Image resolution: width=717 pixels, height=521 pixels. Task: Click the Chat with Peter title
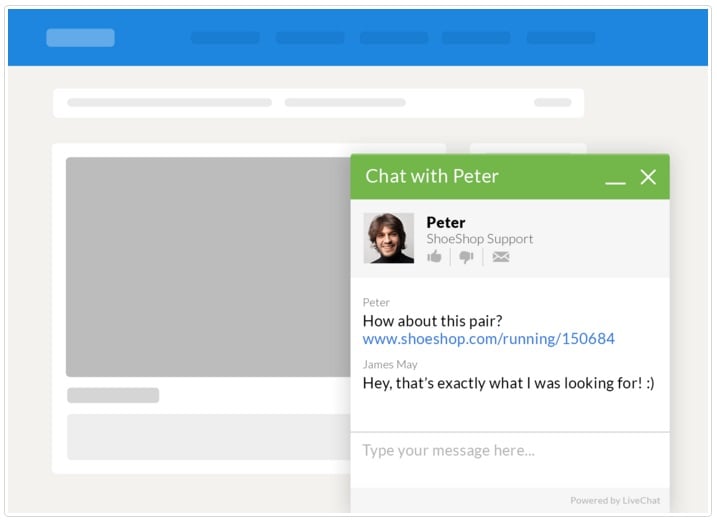[x=432, y=176]
